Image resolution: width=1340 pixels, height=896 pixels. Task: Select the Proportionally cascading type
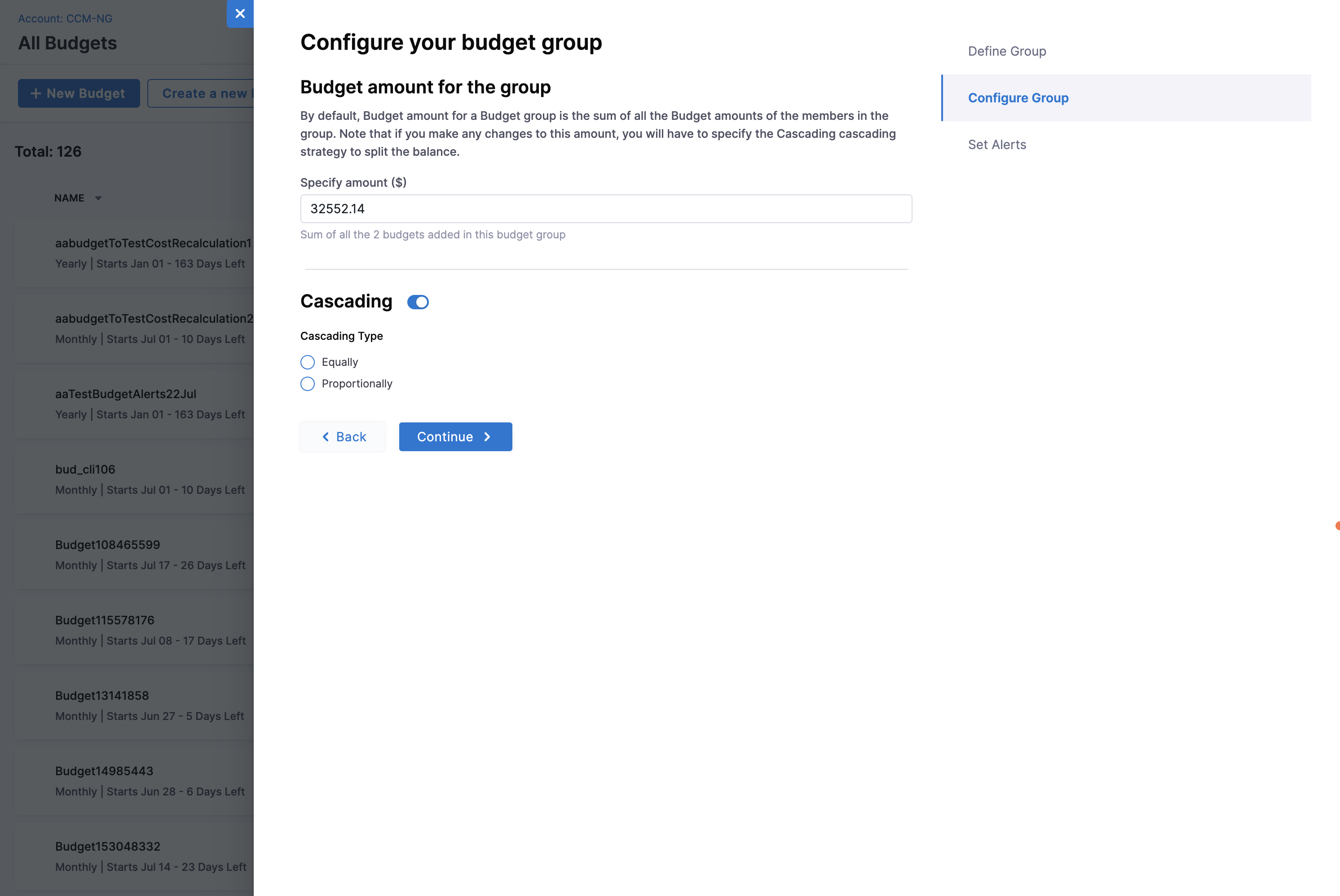click(x=308, y=384)
